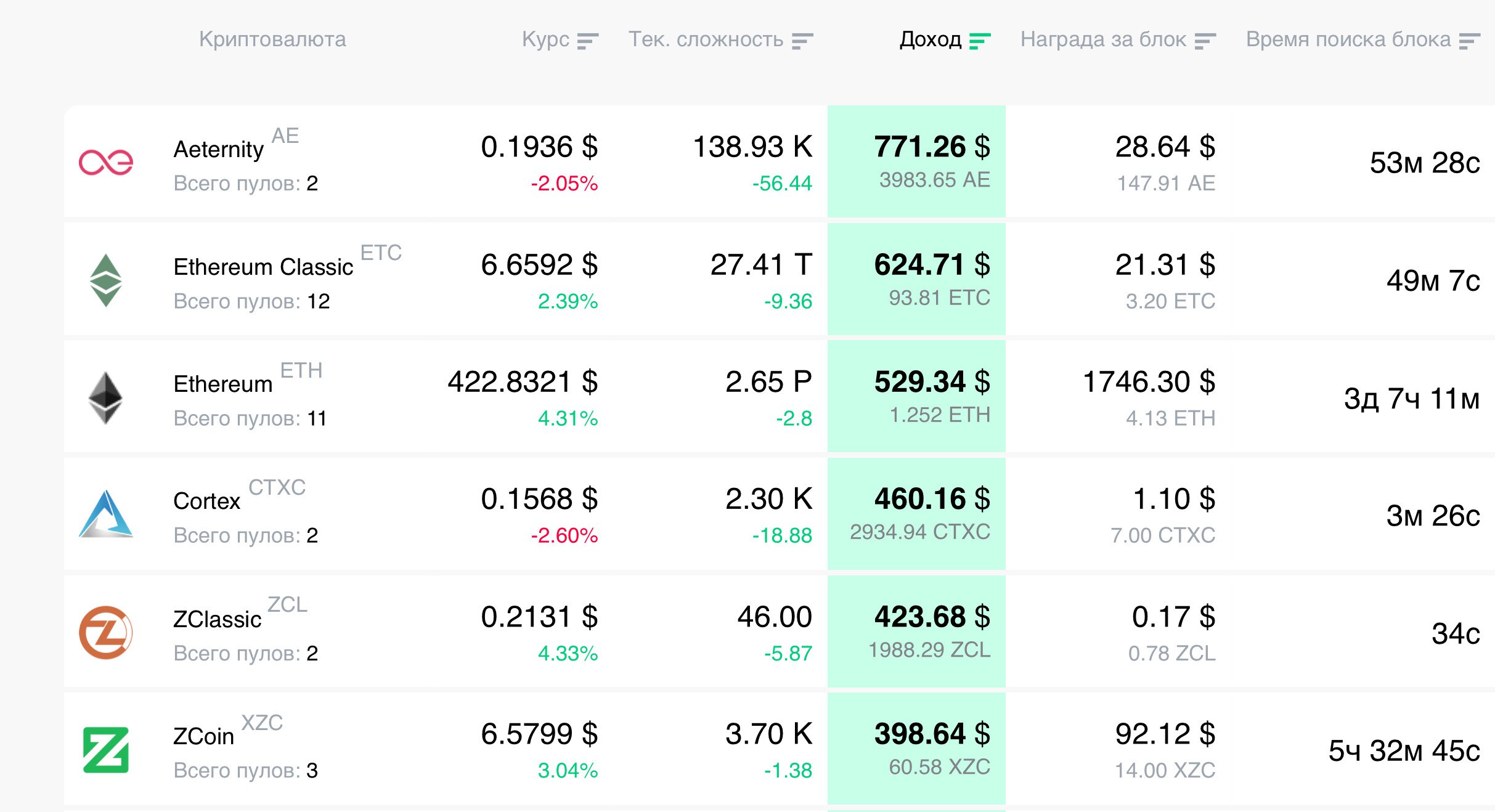The width and height of the screenshot is (1495, 812).
Task: Click block time 5ч 32м 45с
Action: point(1404,751)
